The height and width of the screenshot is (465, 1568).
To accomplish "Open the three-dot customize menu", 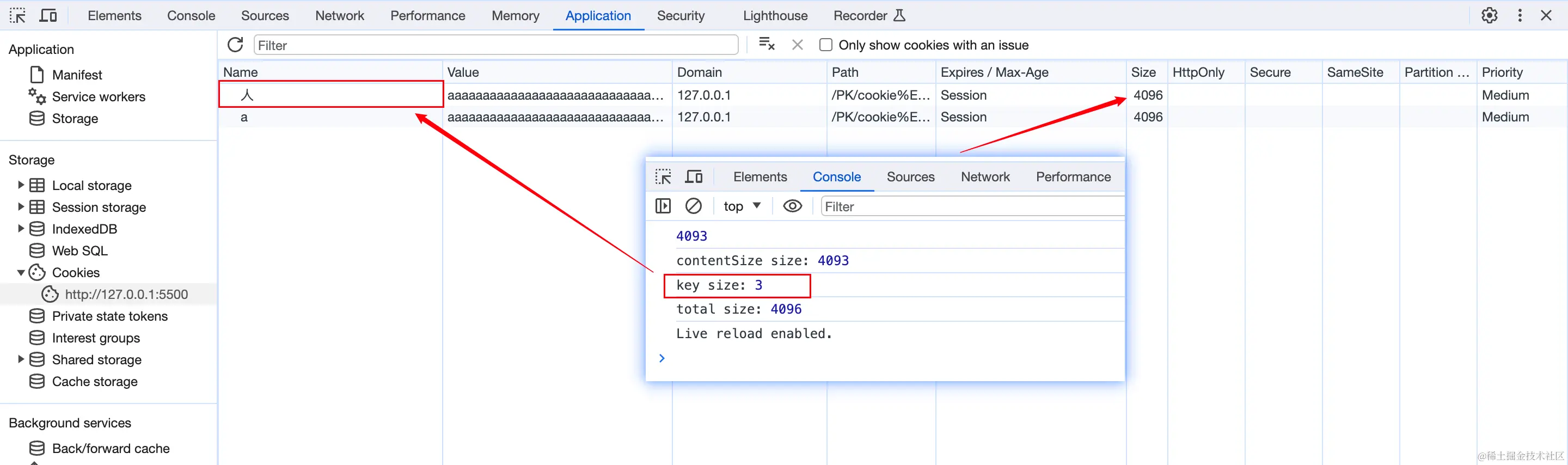I will [x=1520, y=15].
